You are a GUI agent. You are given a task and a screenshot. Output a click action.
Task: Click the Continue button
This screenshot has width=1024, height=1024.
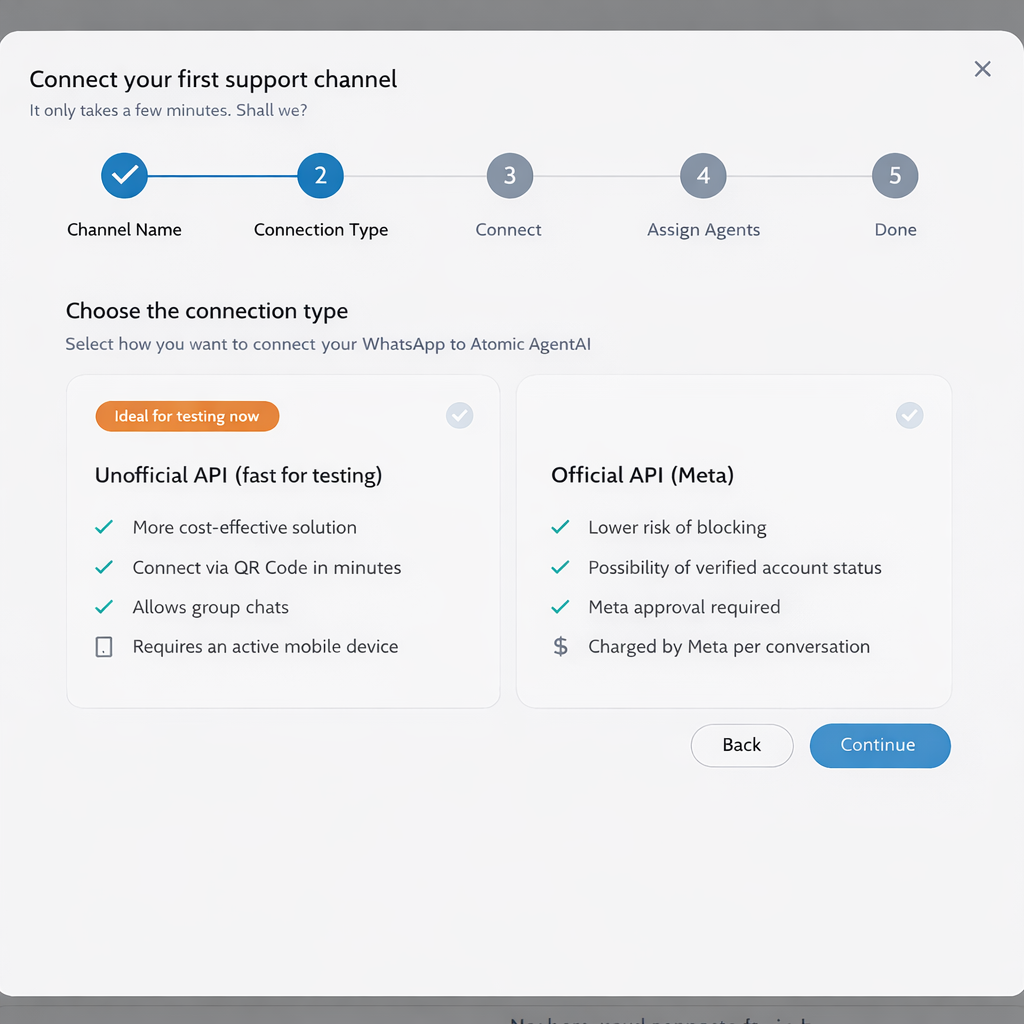tap(879, 745)
